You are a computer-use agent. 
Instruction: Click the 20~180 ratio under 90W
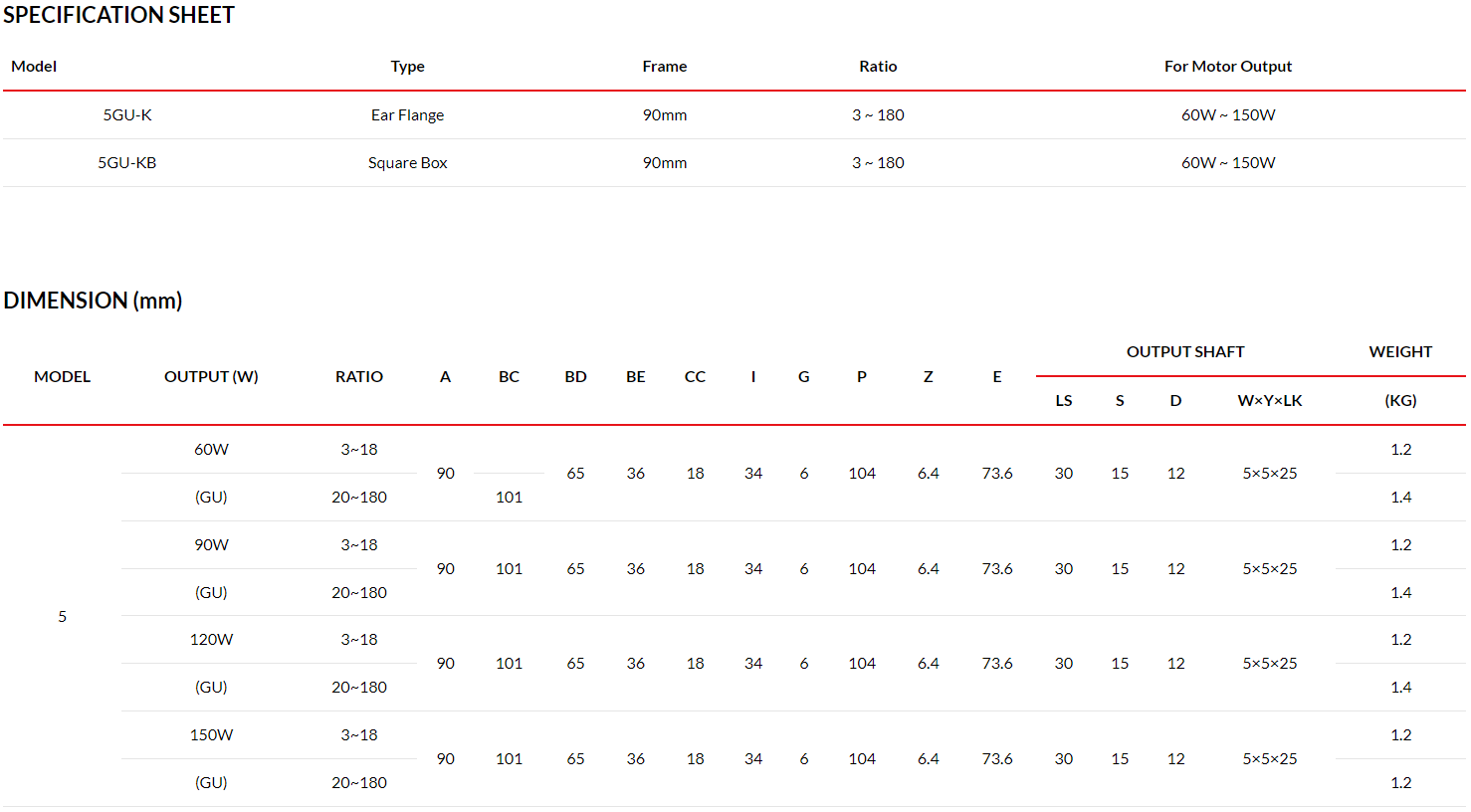(359, 593)
